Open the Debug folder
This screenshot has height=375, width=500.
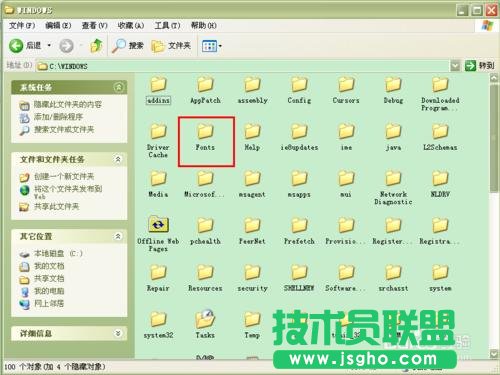pyautogui.click(x=393, y=91)
